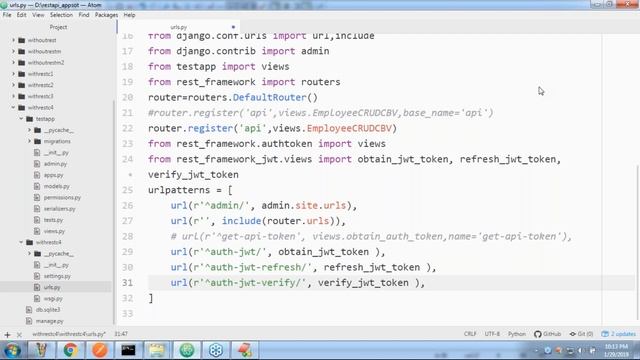Screen dimensions: 640x360
Task: Expand the migrations folder
Action: point(29,141)
